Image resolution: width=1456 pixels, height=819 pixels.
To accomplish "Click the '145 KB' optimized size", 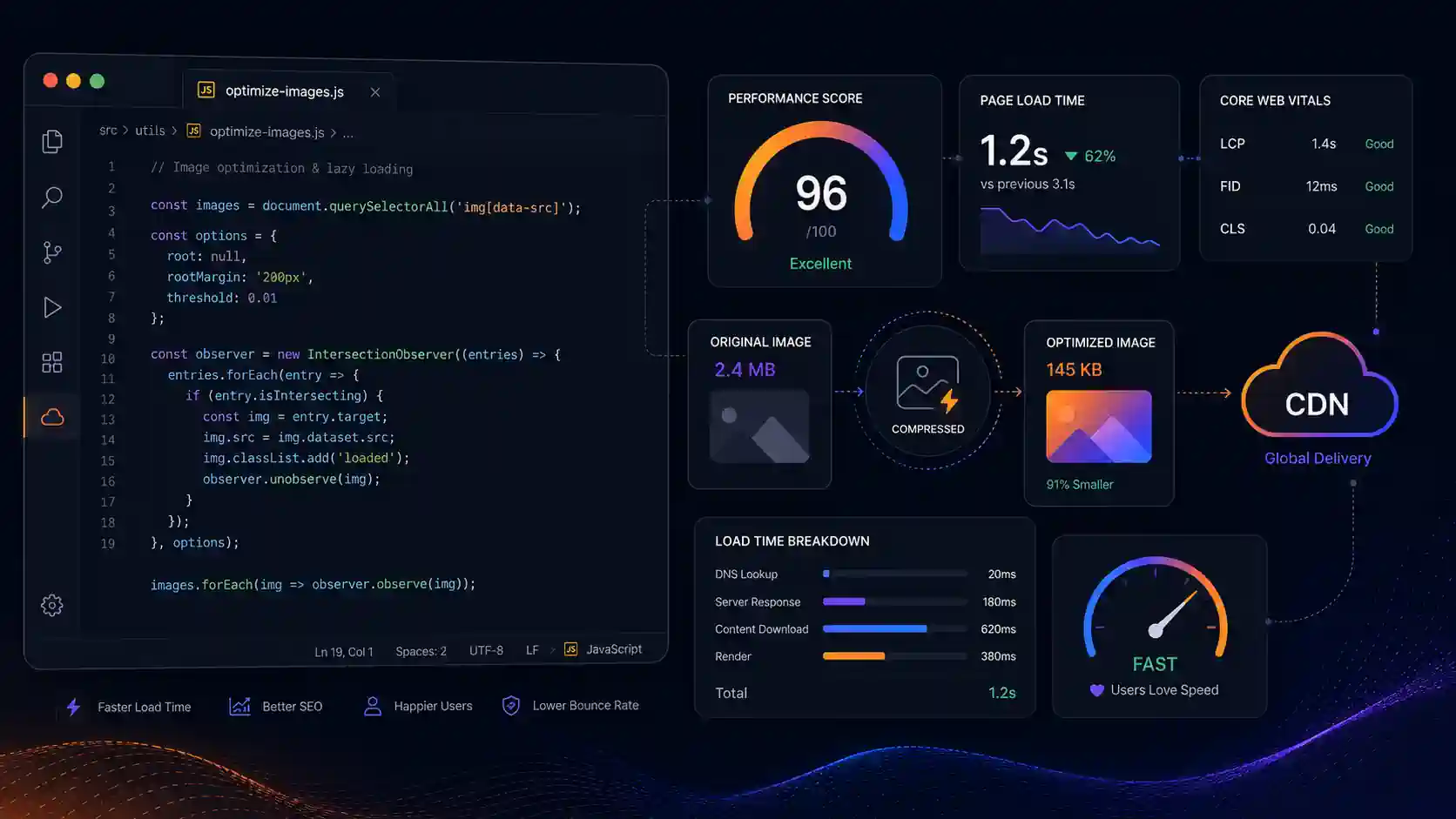I will pos(1074,370).
